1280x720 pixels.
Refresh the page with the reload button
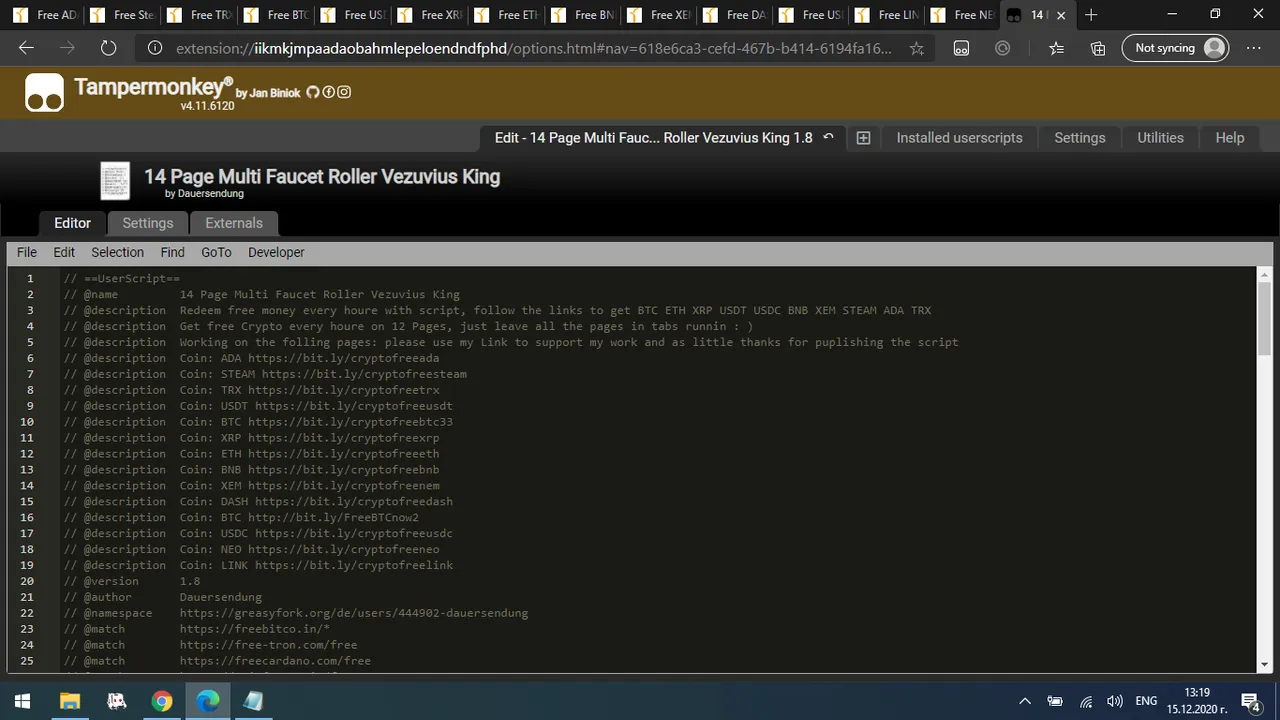pyautogui.click(x=108, y=48)
